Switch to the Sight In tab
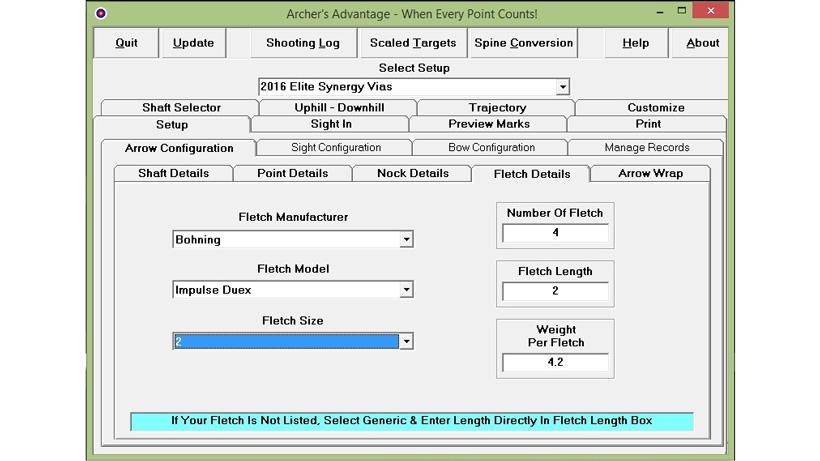This screenshot has height=461, width=820. pos(331,124)
